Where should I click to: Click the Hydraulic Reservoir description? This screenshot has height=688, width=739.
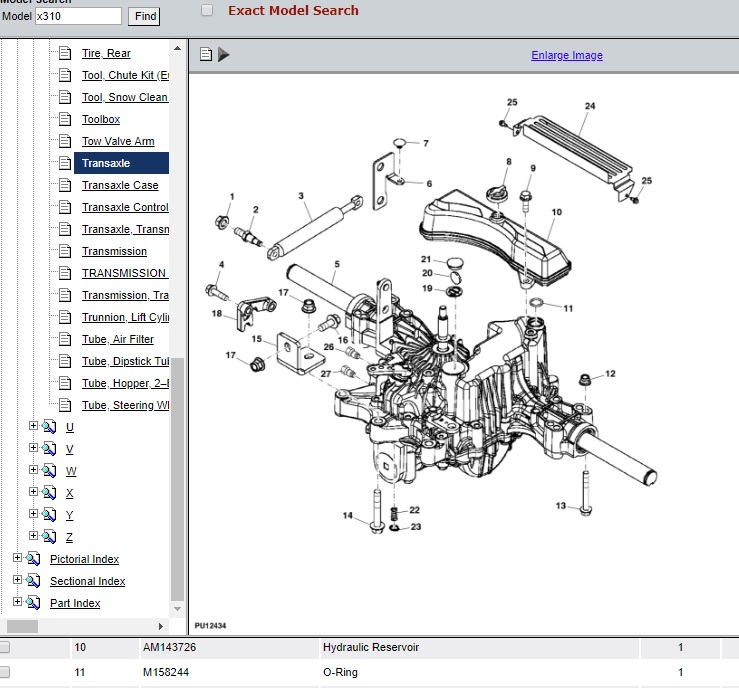point(371,647)
